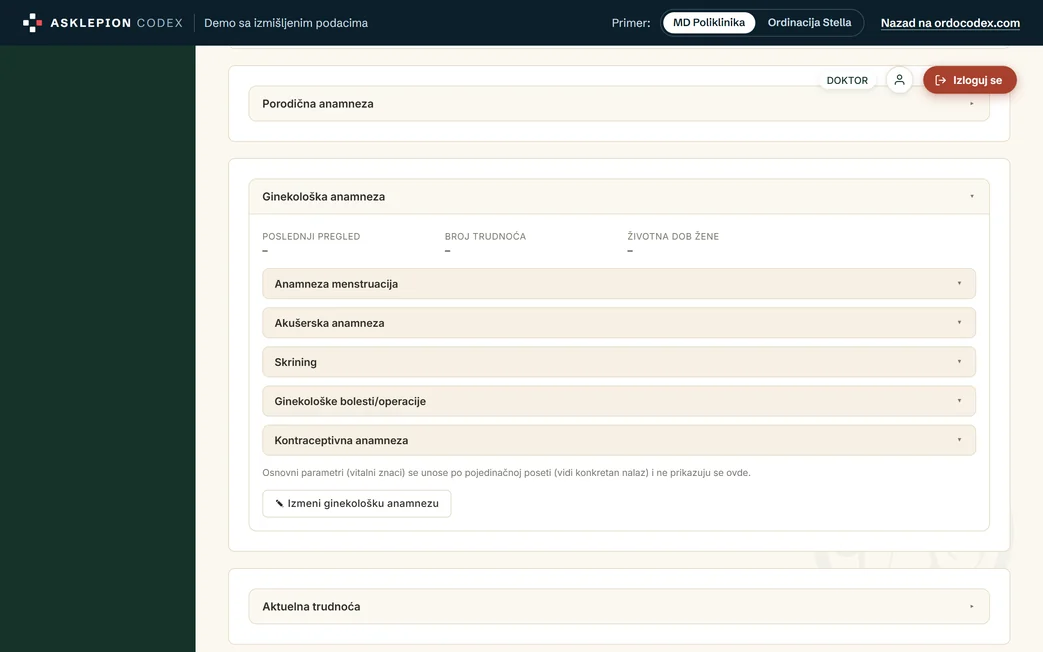This screenshot has width=1043, height=652.
Task: Click the Asklepion Codex cross logo icon
Action: [x=32, y=23]
